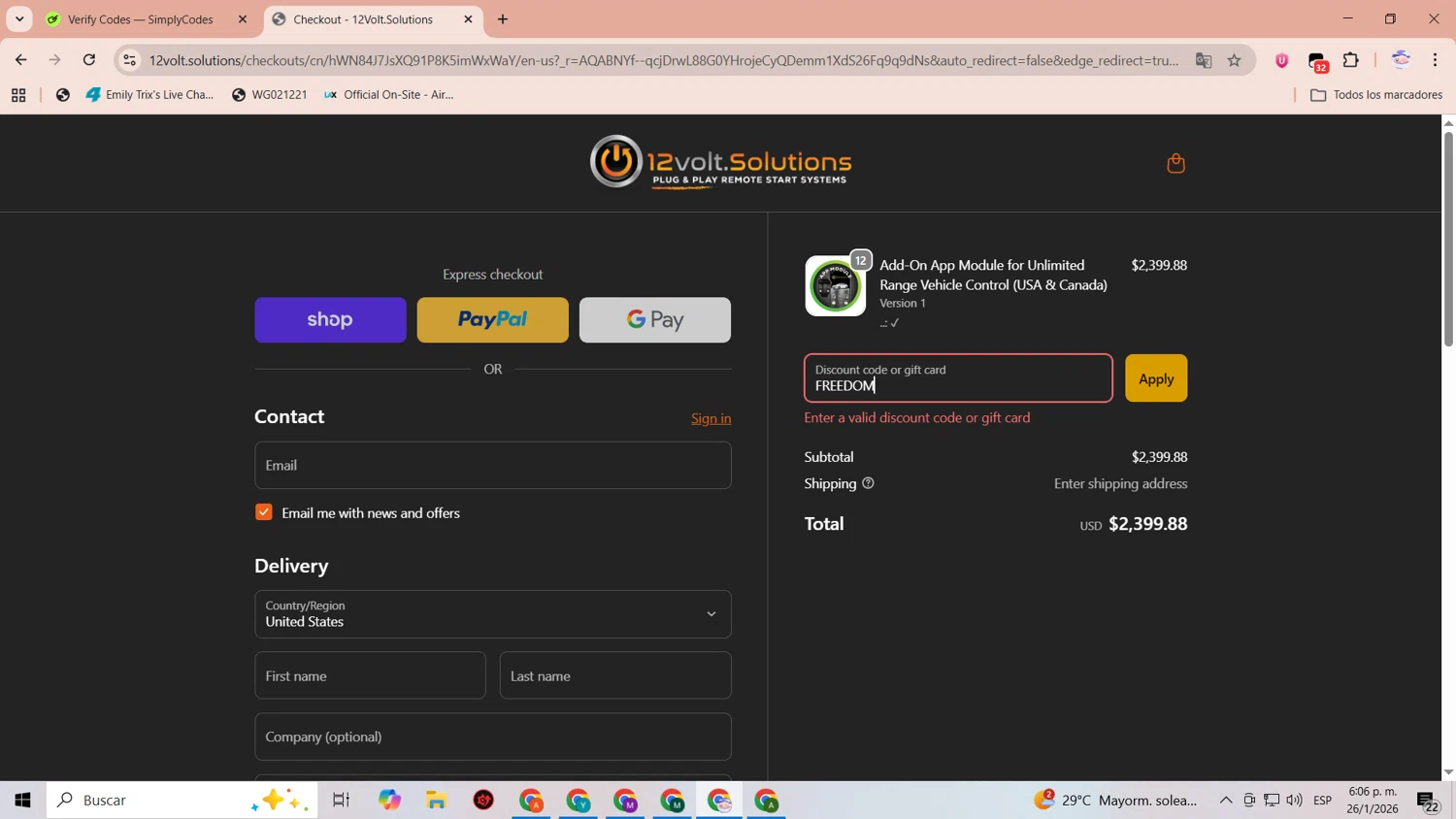Click the Windows taskbar search box
Image resolution: width=1456 pixels, height=819 pixels.
[182, 801]
